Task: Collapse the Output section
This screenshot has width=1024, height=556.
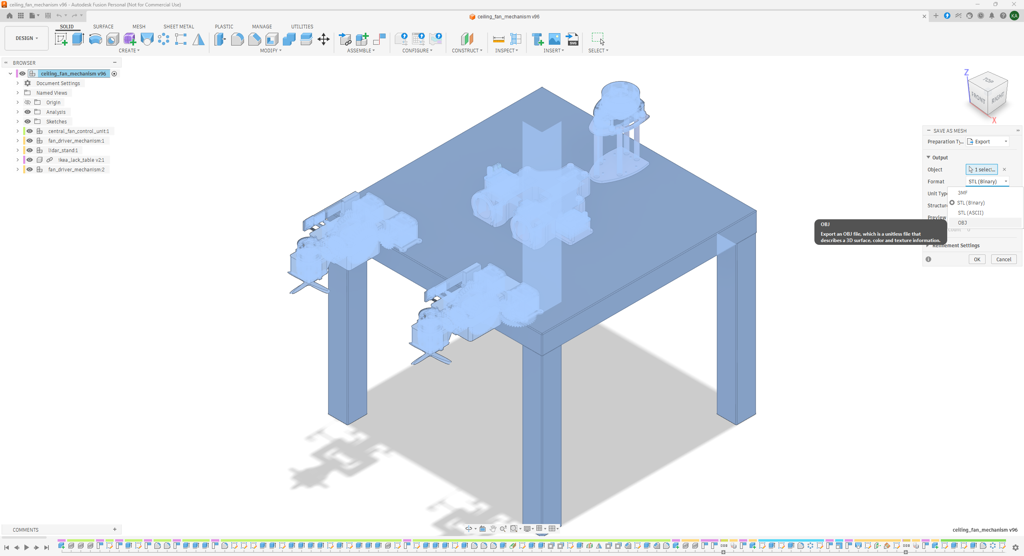Action: 929,157
